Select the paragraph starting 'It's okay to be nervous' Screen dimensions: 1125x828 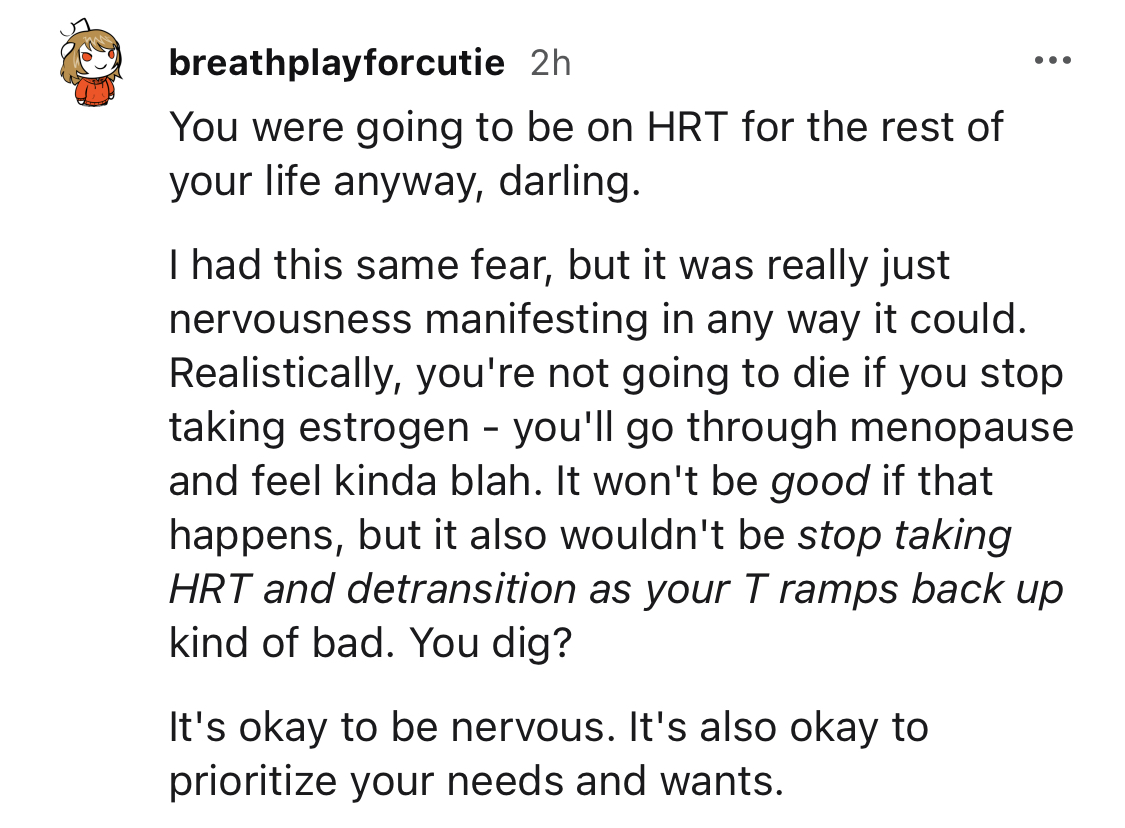point(549,753)
